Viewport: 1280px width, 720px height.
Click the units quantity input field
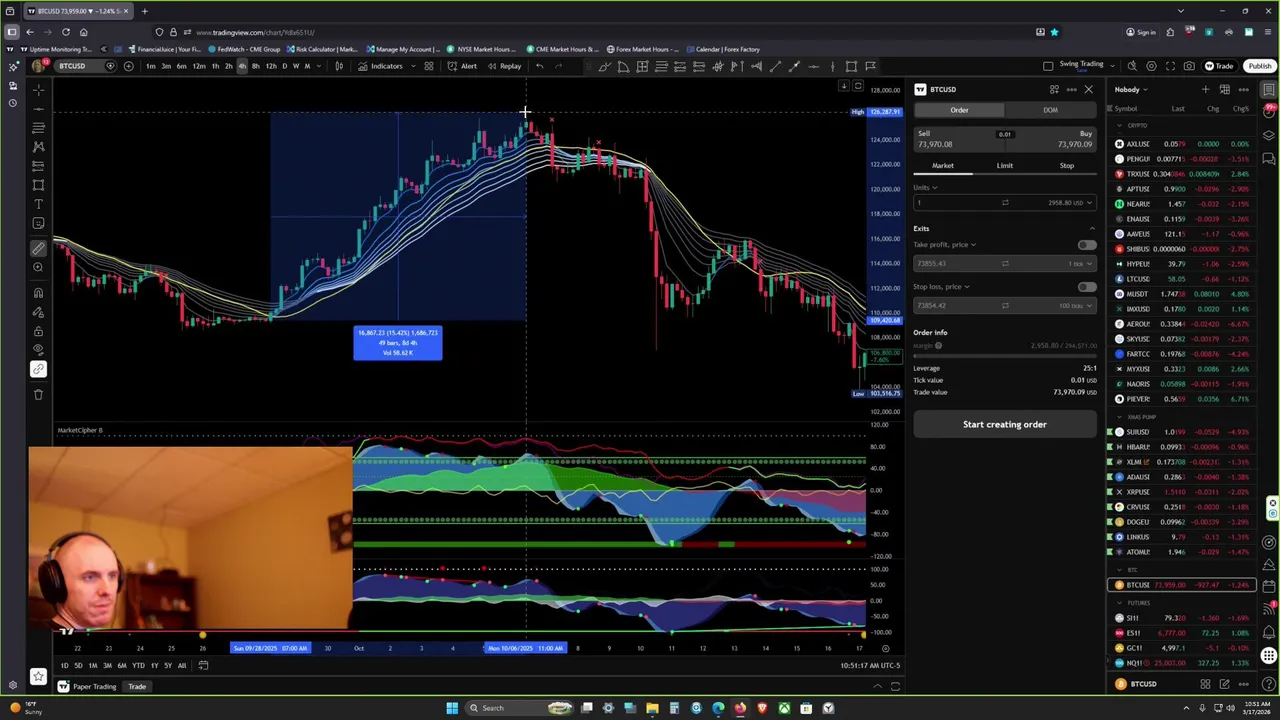(x=958, y=203)
